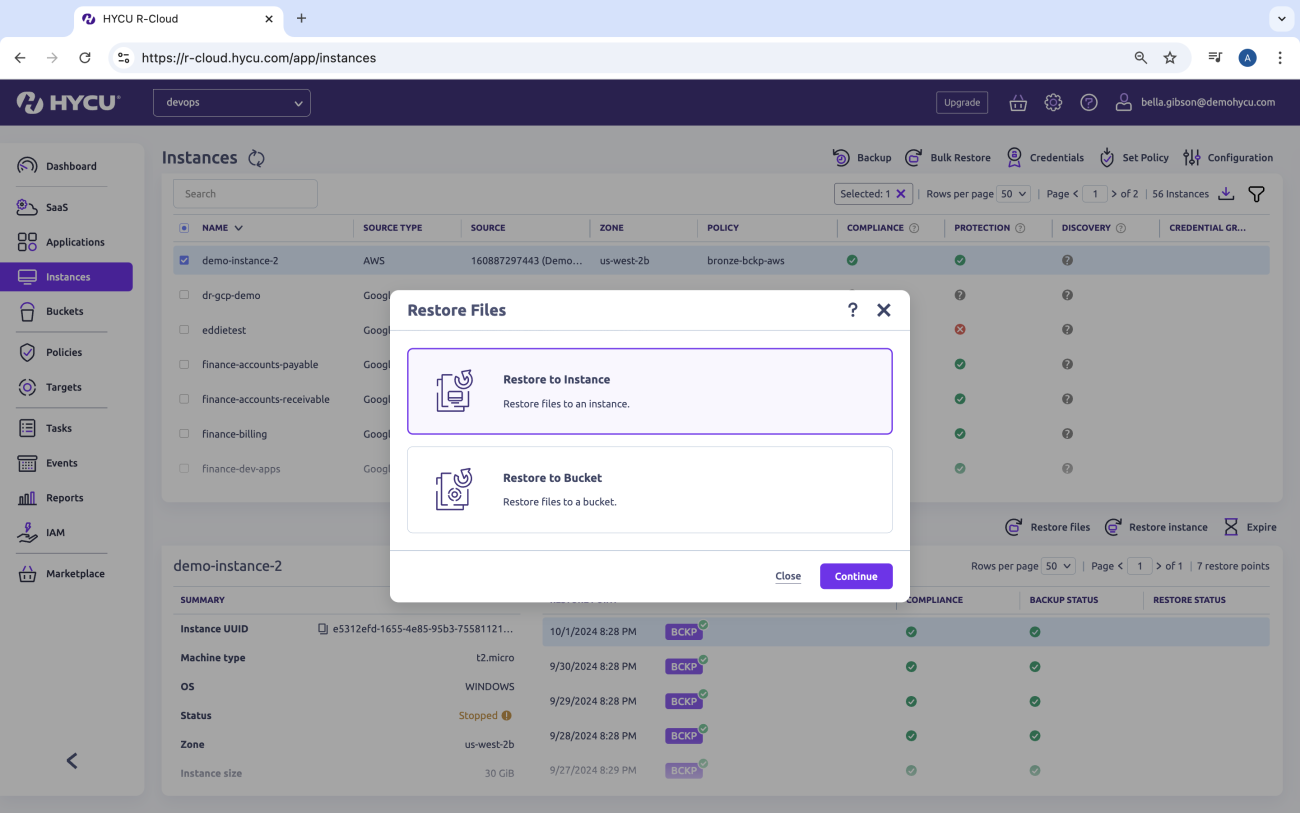Collapse the sidebar with the left chevron
The image size is (1300, 813).
point(72,761)
